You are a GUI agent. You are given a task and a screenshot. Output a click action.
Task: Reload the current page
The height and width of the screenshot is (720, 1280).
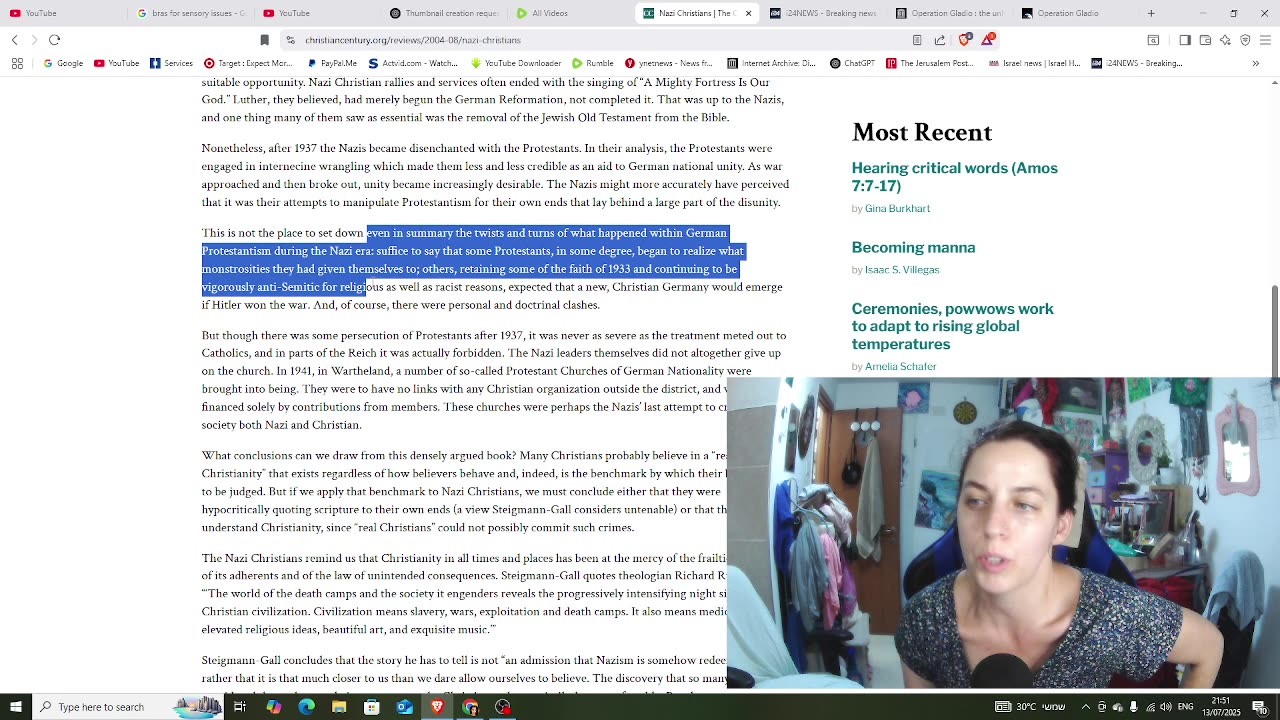[x=55, y=40]
